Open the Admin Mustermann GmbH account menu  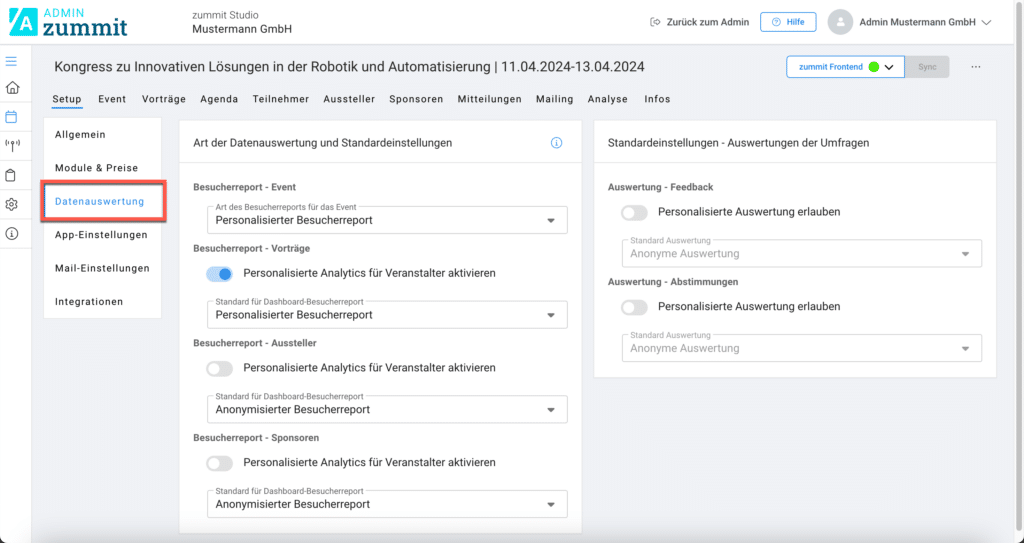click(910, 22)
